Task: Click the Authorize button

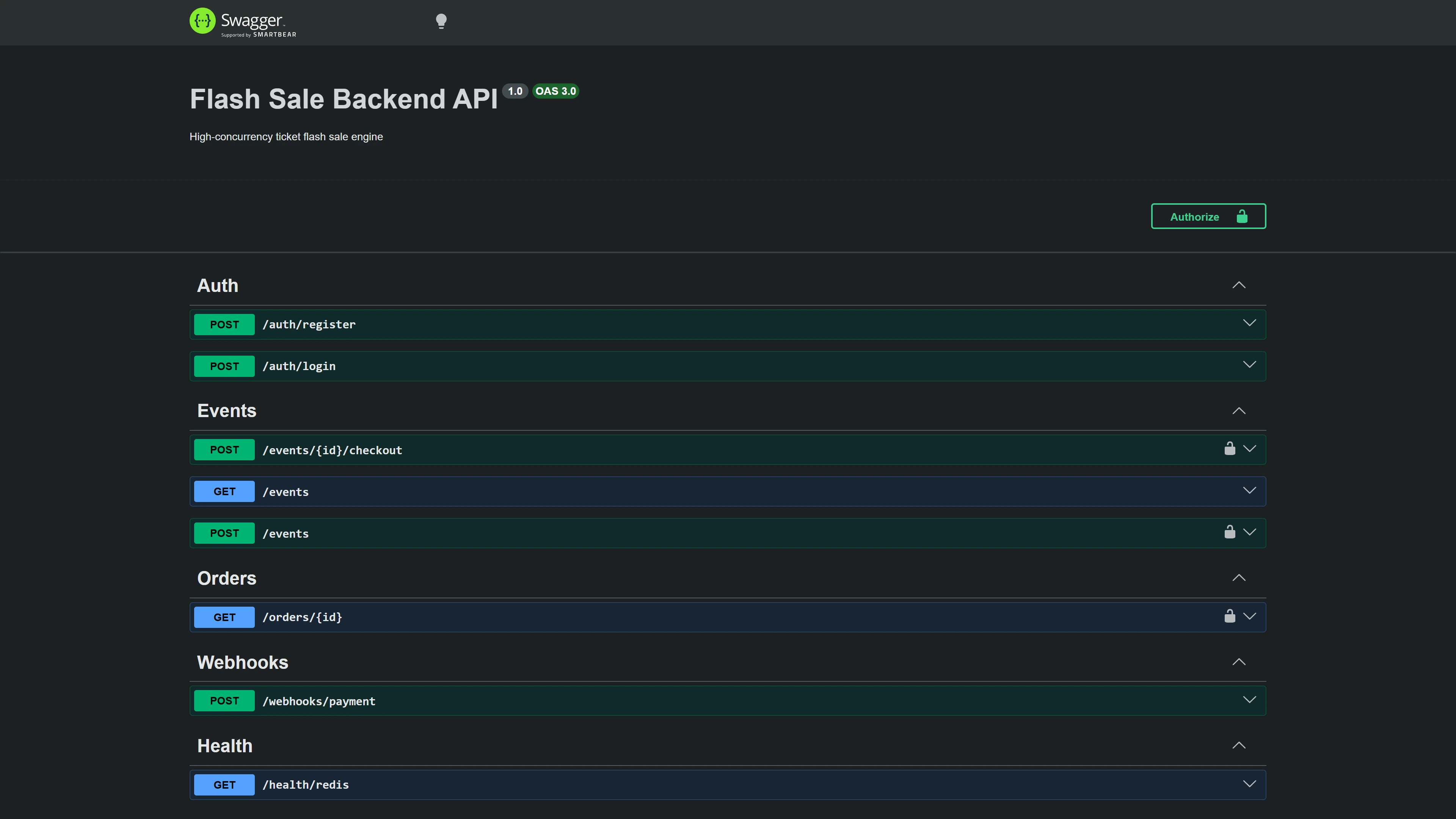Action: (x=1208, y=217)
